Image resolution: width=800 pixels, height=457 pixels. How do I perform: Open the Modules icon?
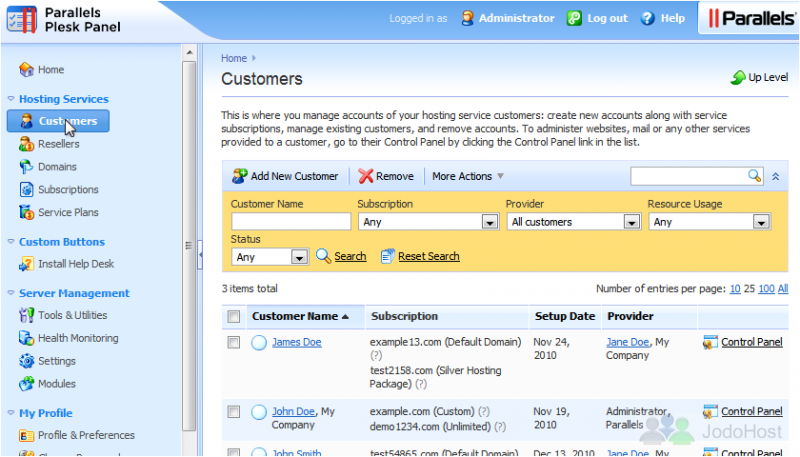coord(26,384)
